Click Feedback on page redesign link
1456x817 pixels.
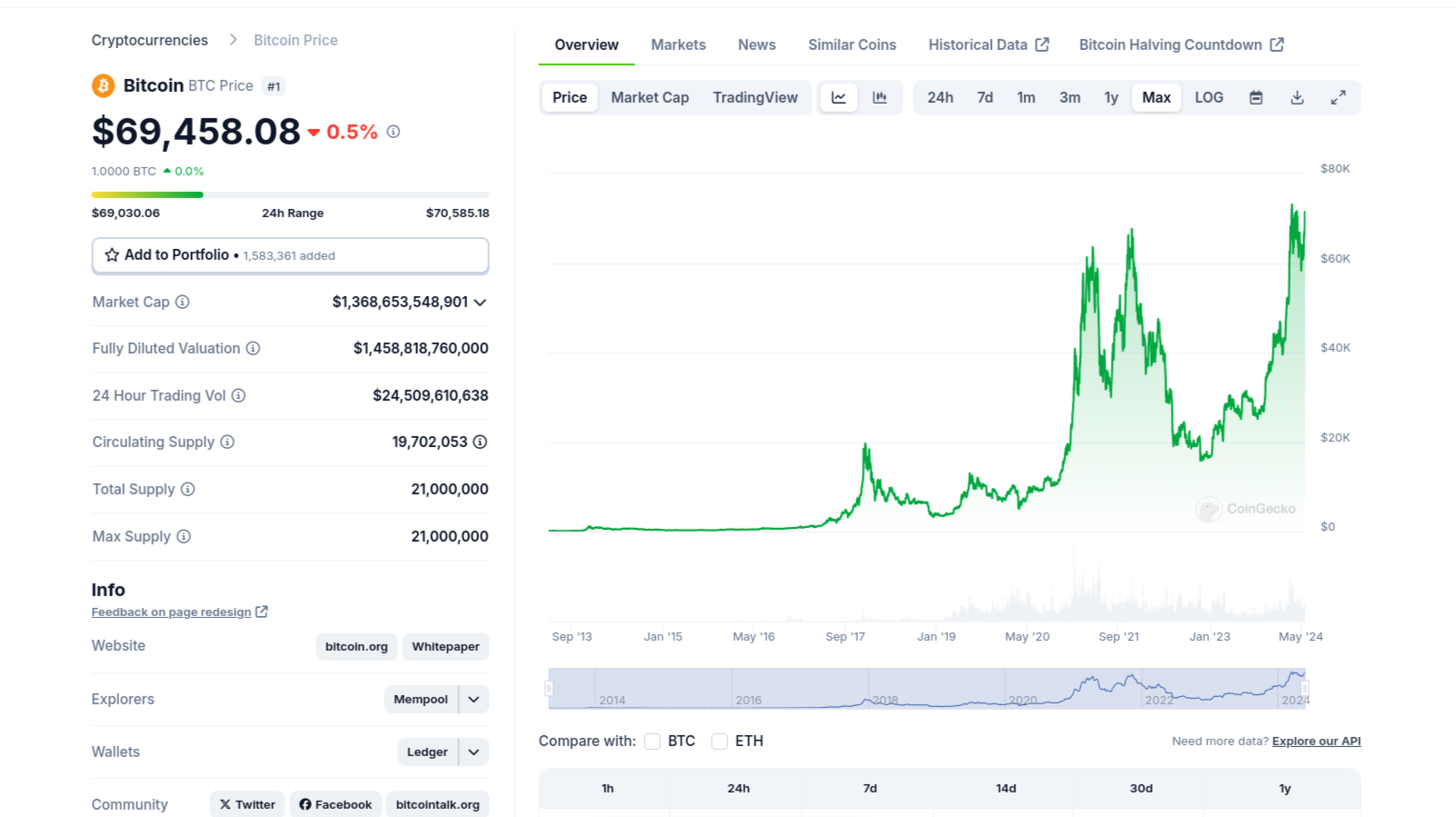[x=171, y=613]
